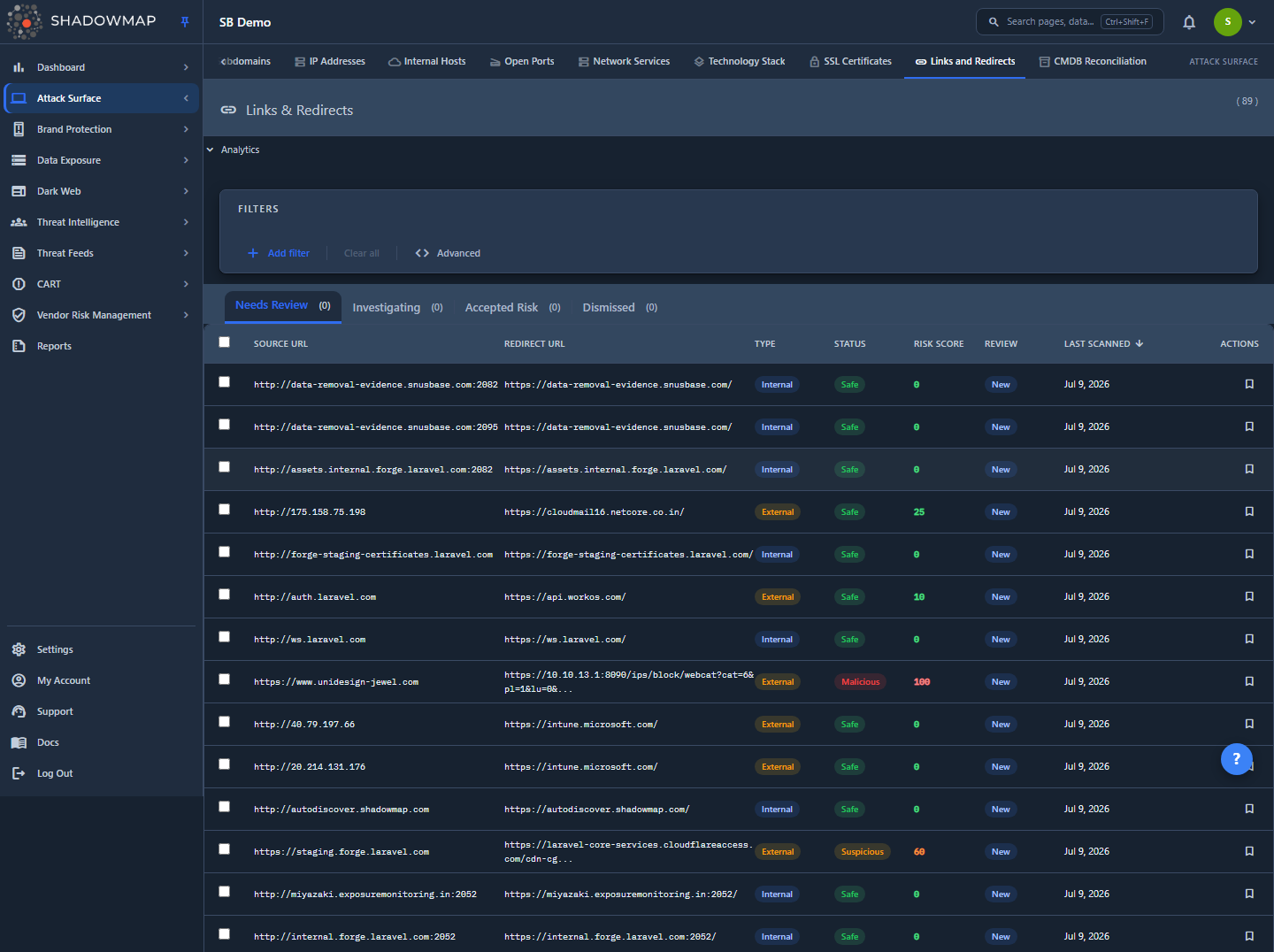Check the data-removal-evidence port 2095 row
This screenshot has width=1274, height=952.
tap(225, 425)
